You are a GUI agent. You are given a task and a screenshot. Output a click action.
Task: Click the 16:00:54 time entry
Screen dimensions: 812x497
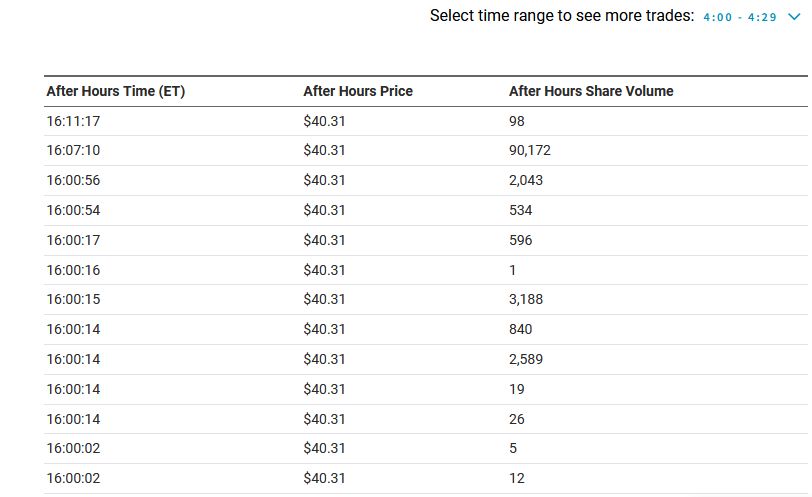[x=73, y=211]
